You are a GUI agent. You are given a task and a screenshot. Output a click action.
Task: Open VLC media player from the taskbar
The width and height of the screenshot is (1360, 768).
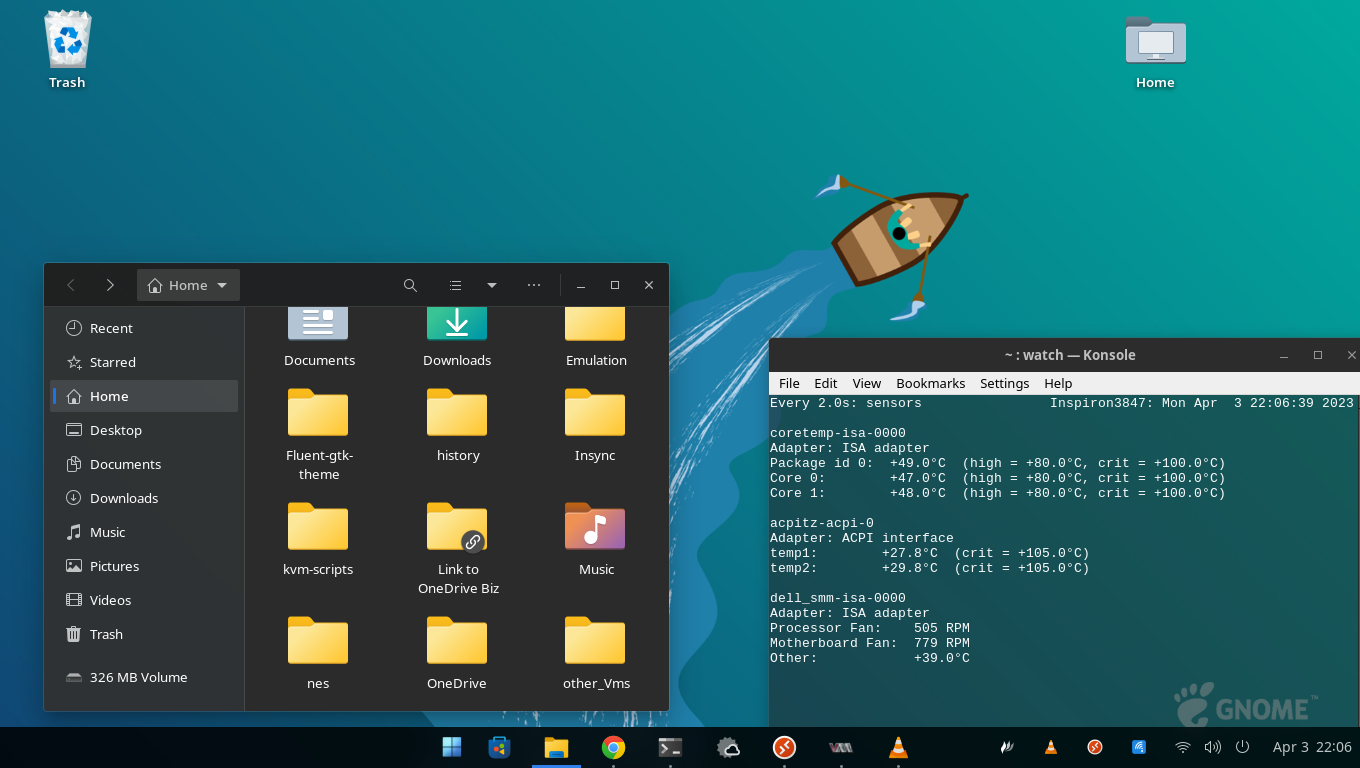click(897, 747)
